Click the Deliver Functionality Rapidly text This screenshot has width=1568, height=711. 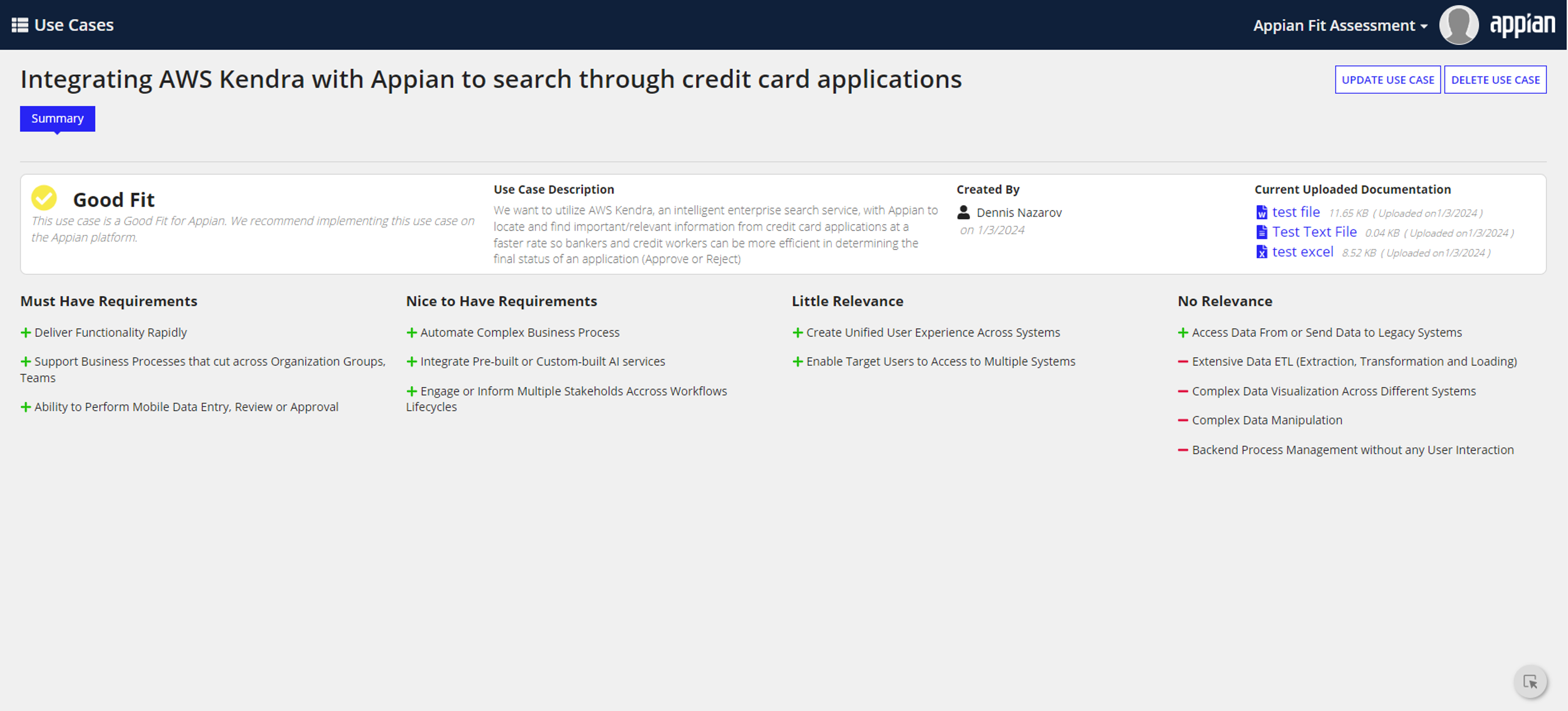pos(110,333)
